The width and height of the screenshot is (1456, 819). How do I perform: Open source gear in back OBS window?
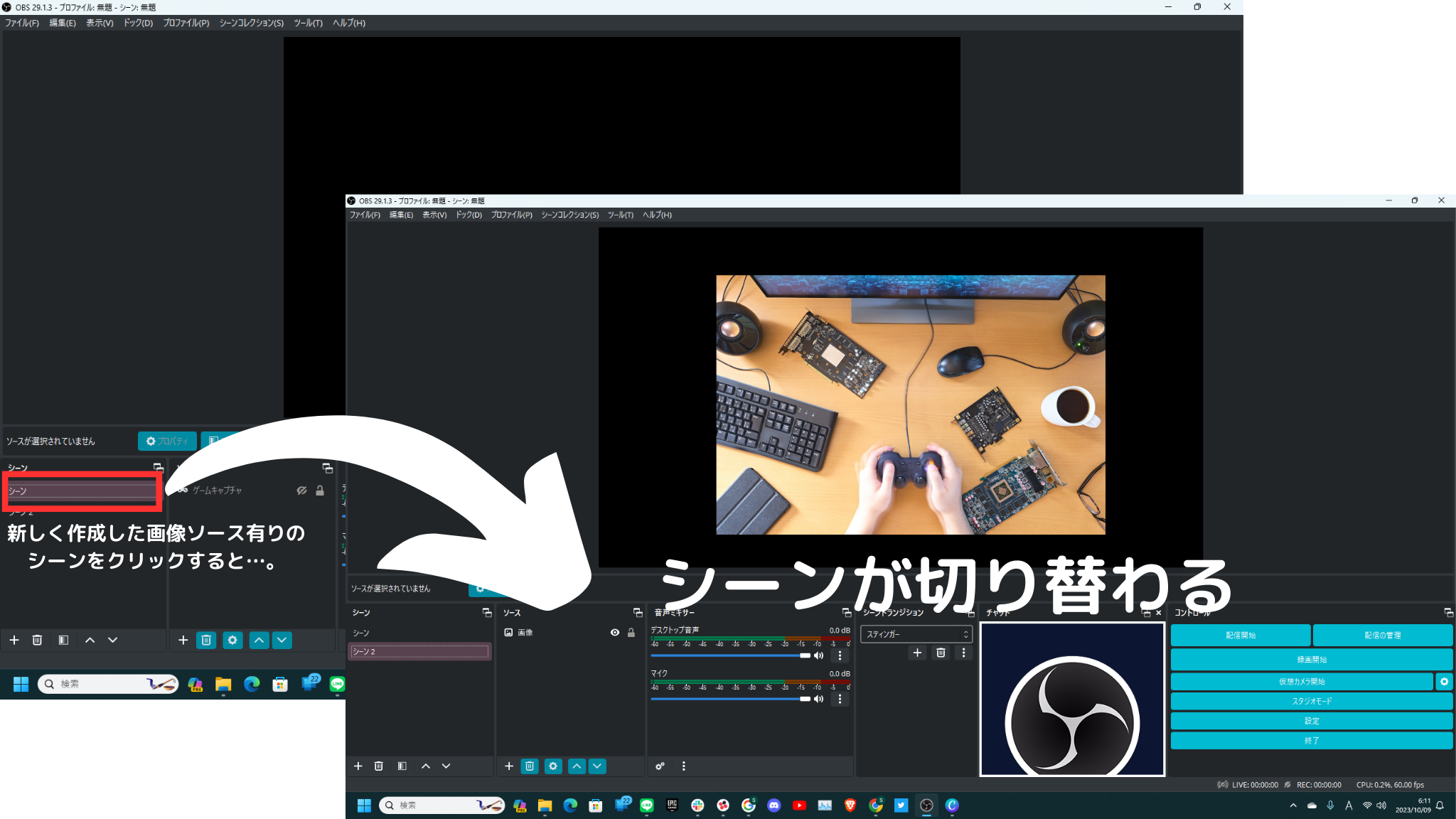click(232, 640)
